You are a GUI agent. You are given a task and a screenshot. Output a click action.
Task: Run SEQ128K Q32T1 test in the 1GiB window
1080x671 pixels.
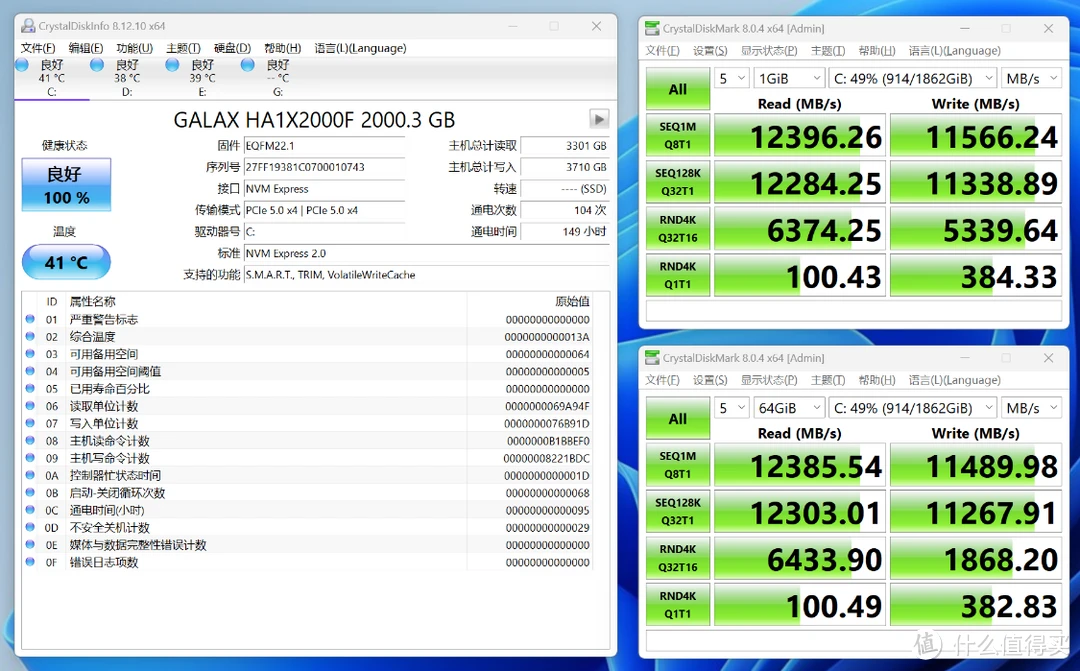678,182
